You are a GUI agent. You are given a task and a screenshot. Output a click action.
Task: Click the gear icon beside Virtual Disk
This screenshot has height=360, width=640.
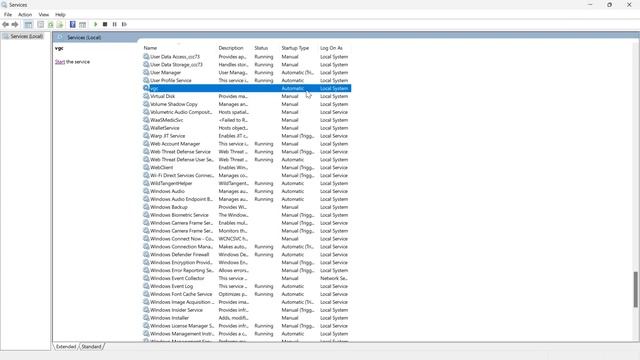[x=146, y=96]
